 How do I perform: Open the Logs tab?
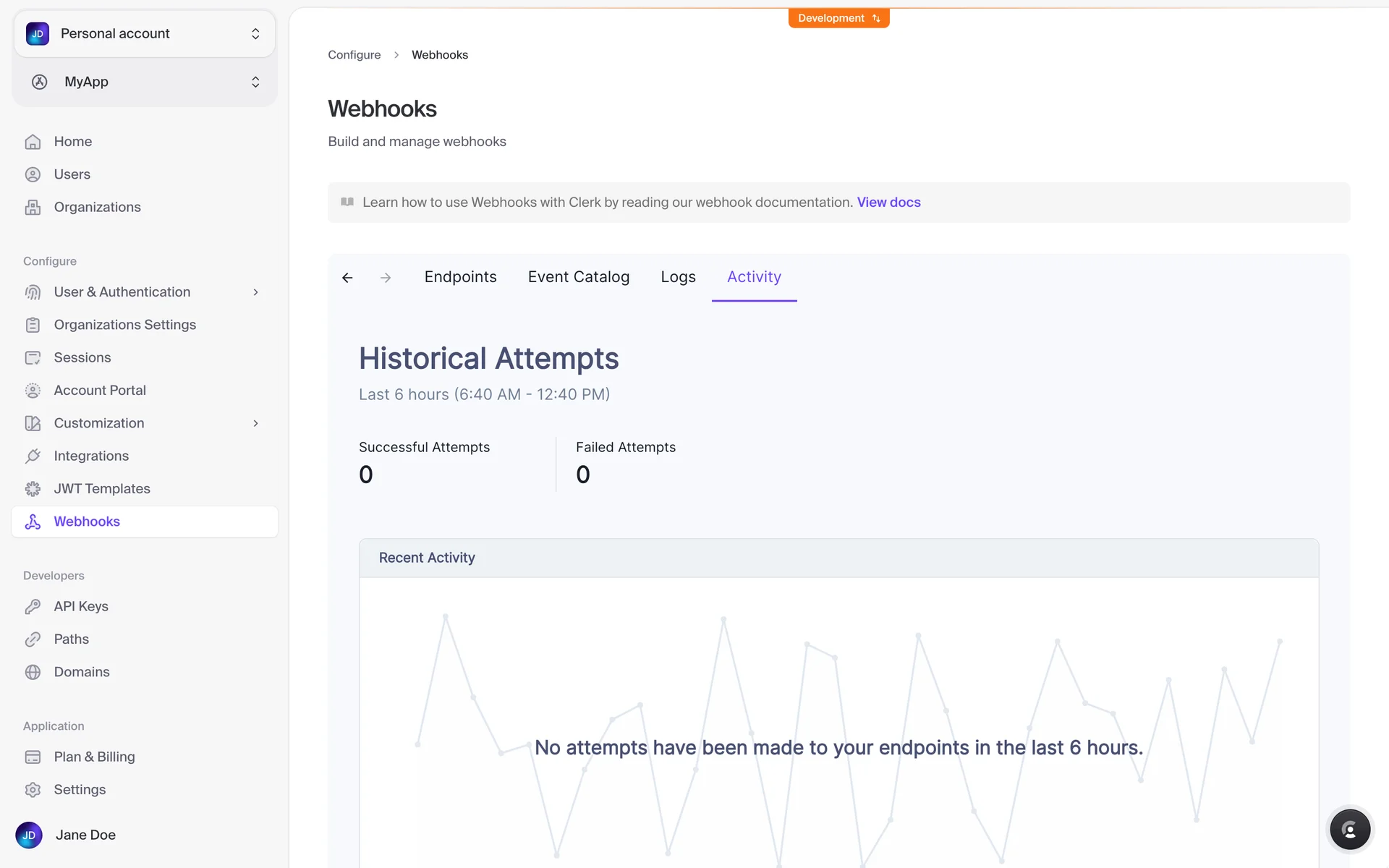(x=678, y=276)
